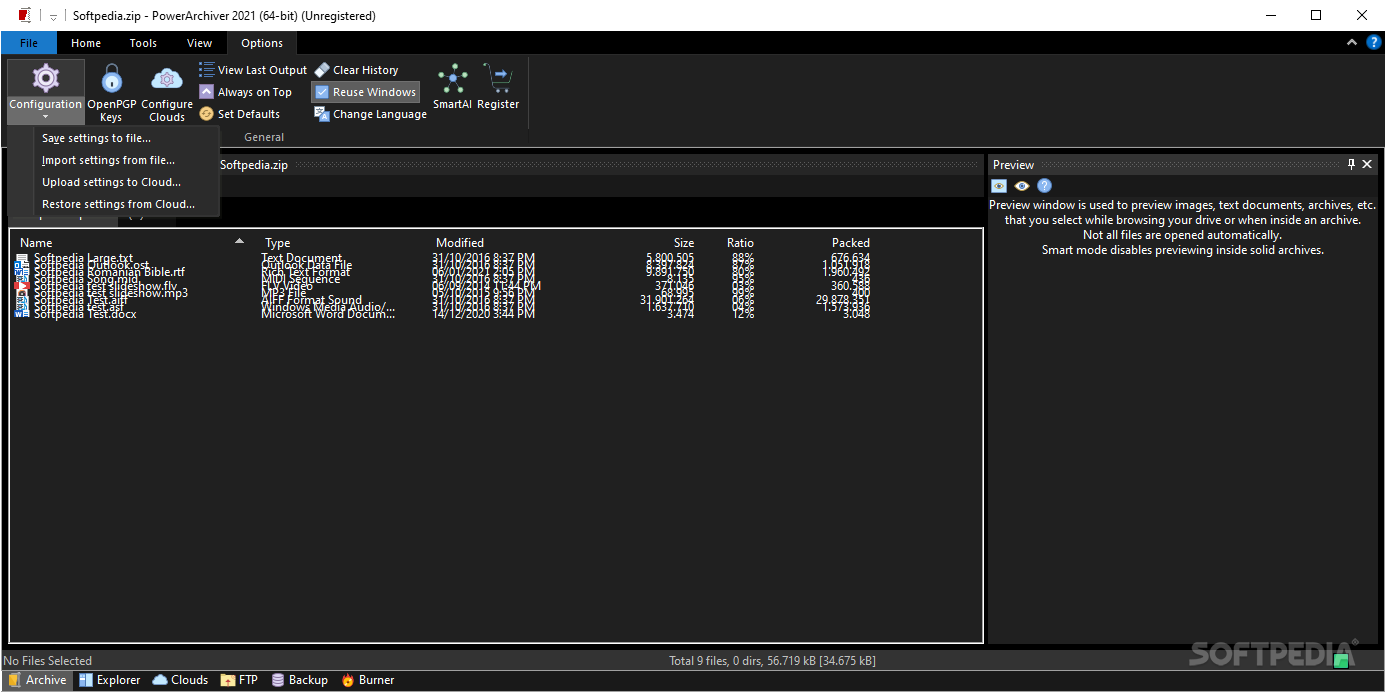Uncheck the Reuse Windows checkbox
This screenshot has height=693, width=1386.
pos(322,92)
